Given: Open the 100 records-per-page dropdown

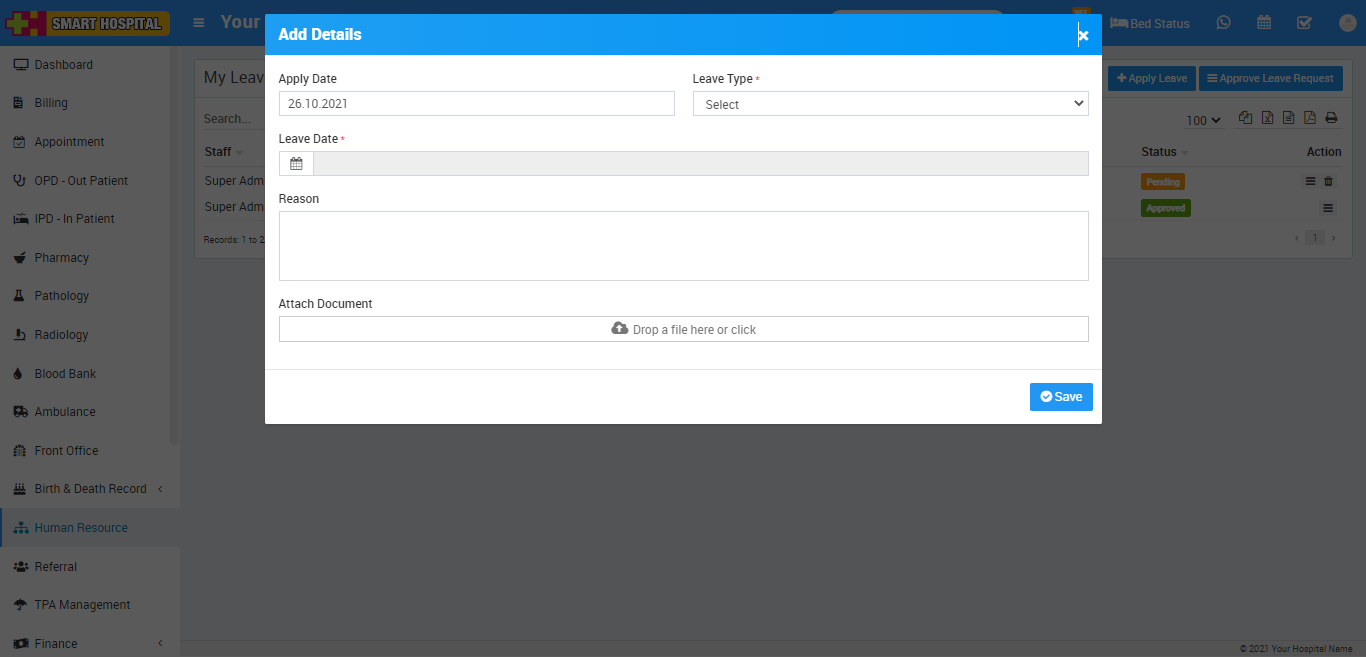Looking at the screenshot, I should 1203,120.
